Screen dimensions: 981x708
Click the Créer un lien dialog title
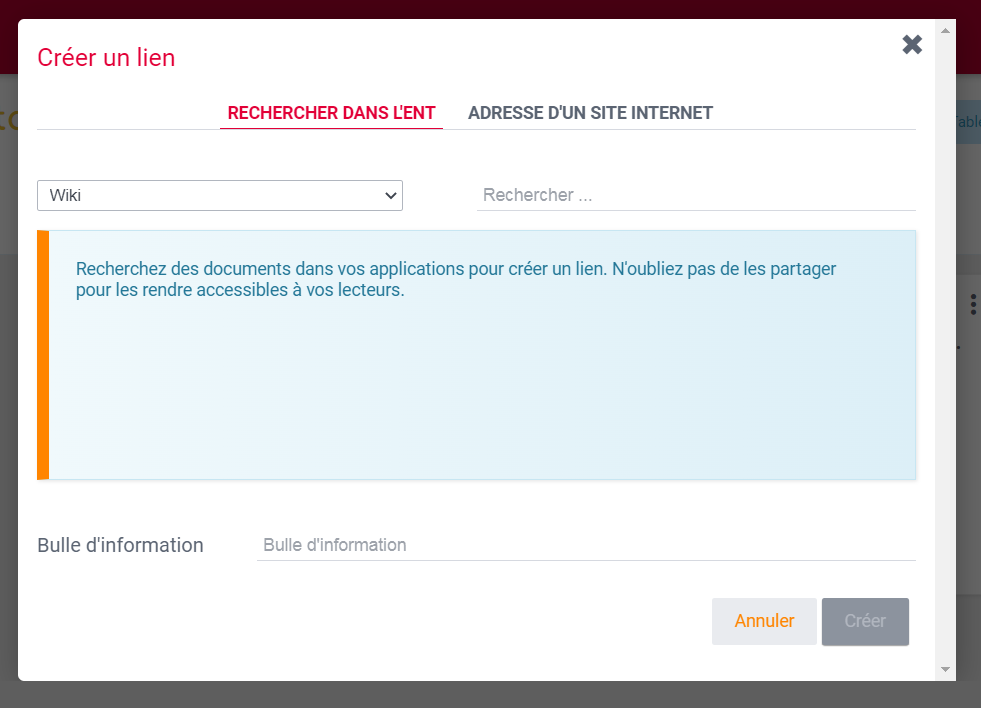click(106, 58)
